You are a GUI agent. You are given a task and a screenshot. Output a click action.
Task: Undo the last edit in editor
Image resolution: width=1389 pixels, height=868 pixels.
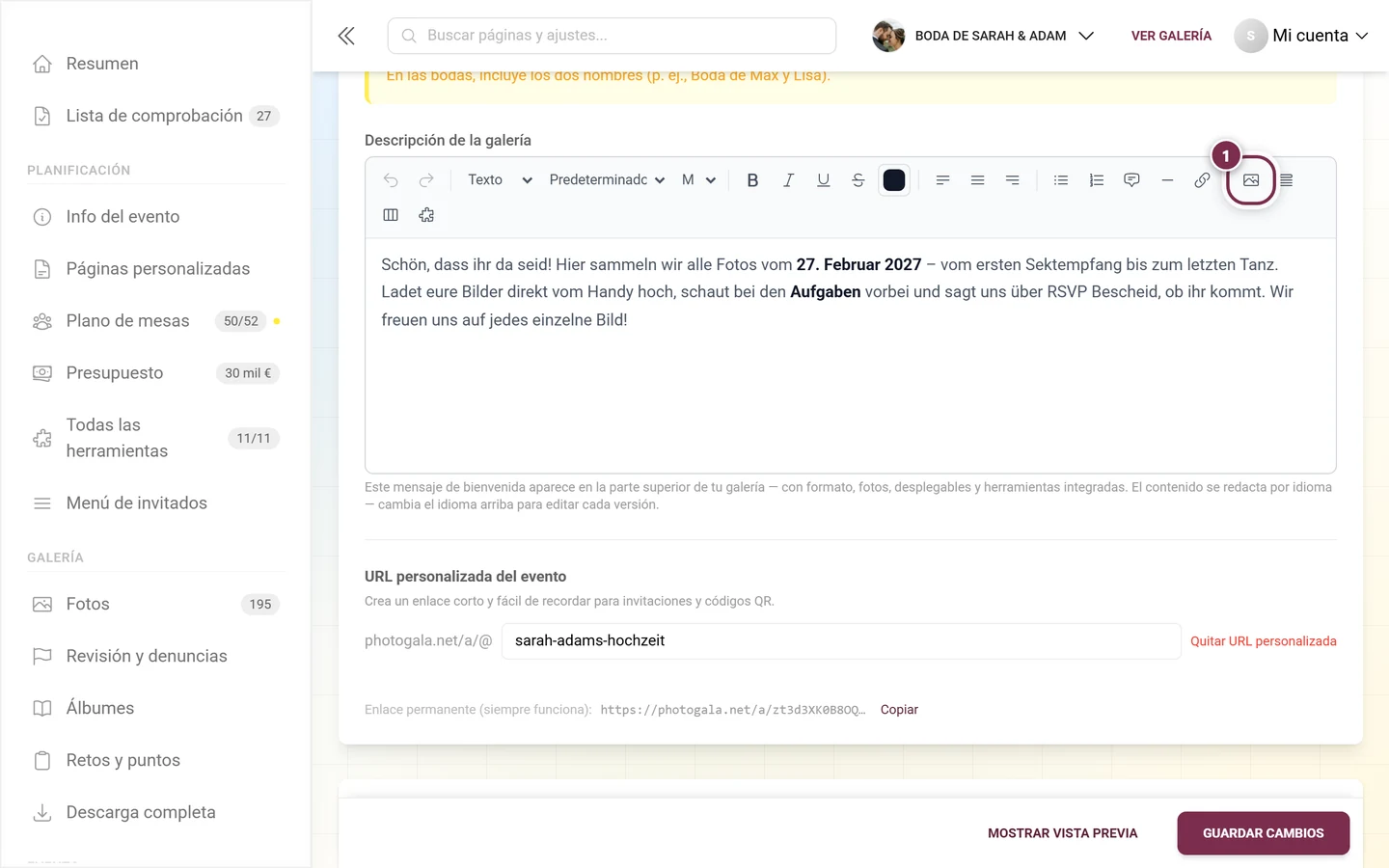pyautogui.click(x=391, y=180)
